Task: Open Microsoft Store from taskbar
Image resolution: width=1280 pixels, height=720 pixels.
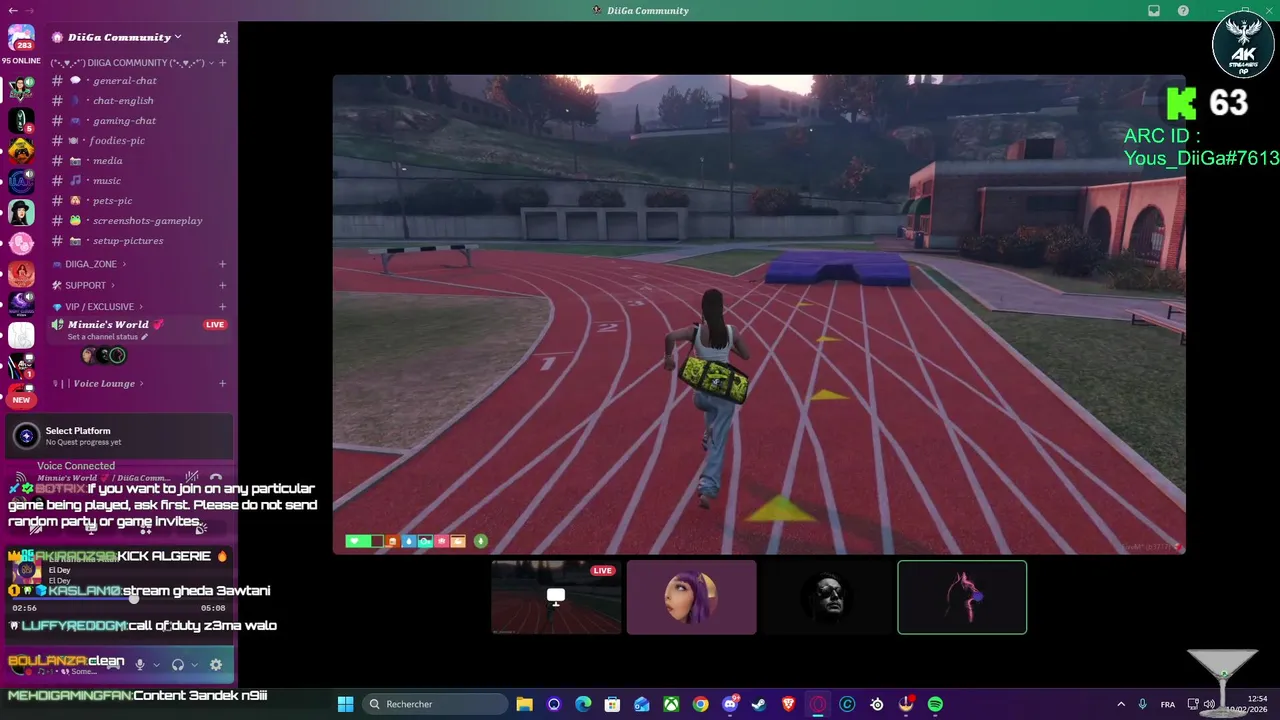Action: [612, 704]
